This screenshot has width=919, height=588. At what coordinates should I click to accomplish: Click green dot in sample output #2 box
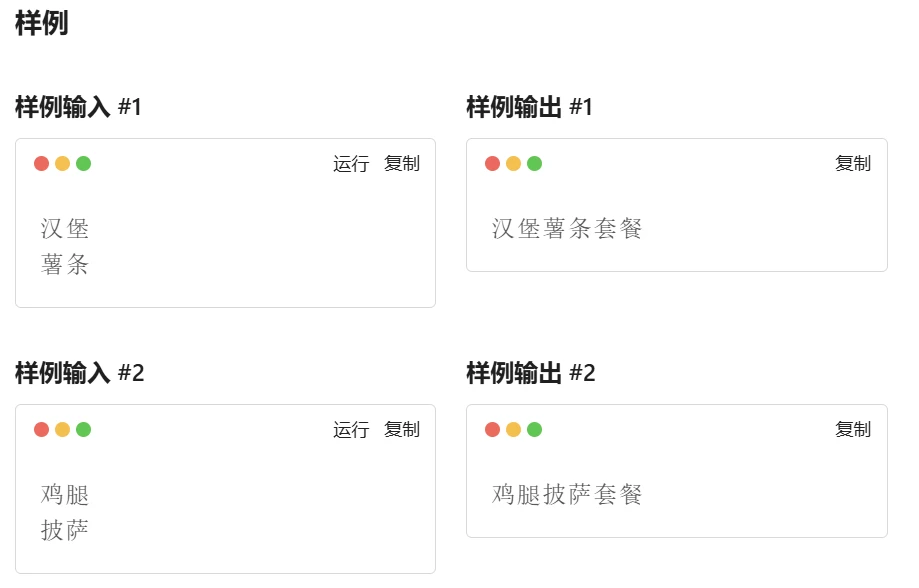click(x=535, y=430)
